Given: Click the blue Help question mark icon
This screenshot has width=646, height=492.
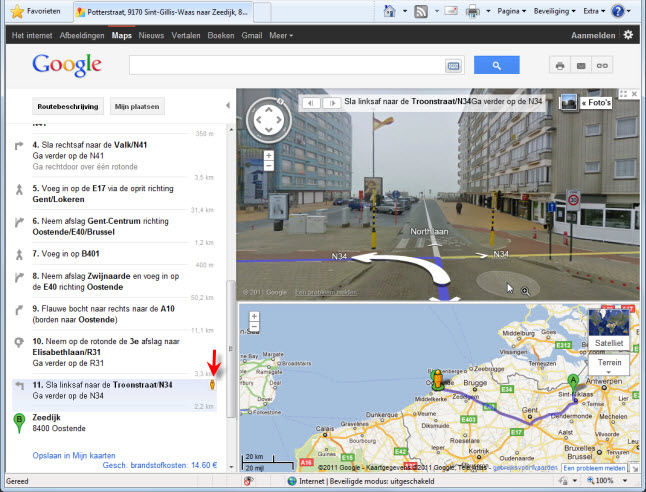Looking at the screenshot, I should click(x=618, y=11).
